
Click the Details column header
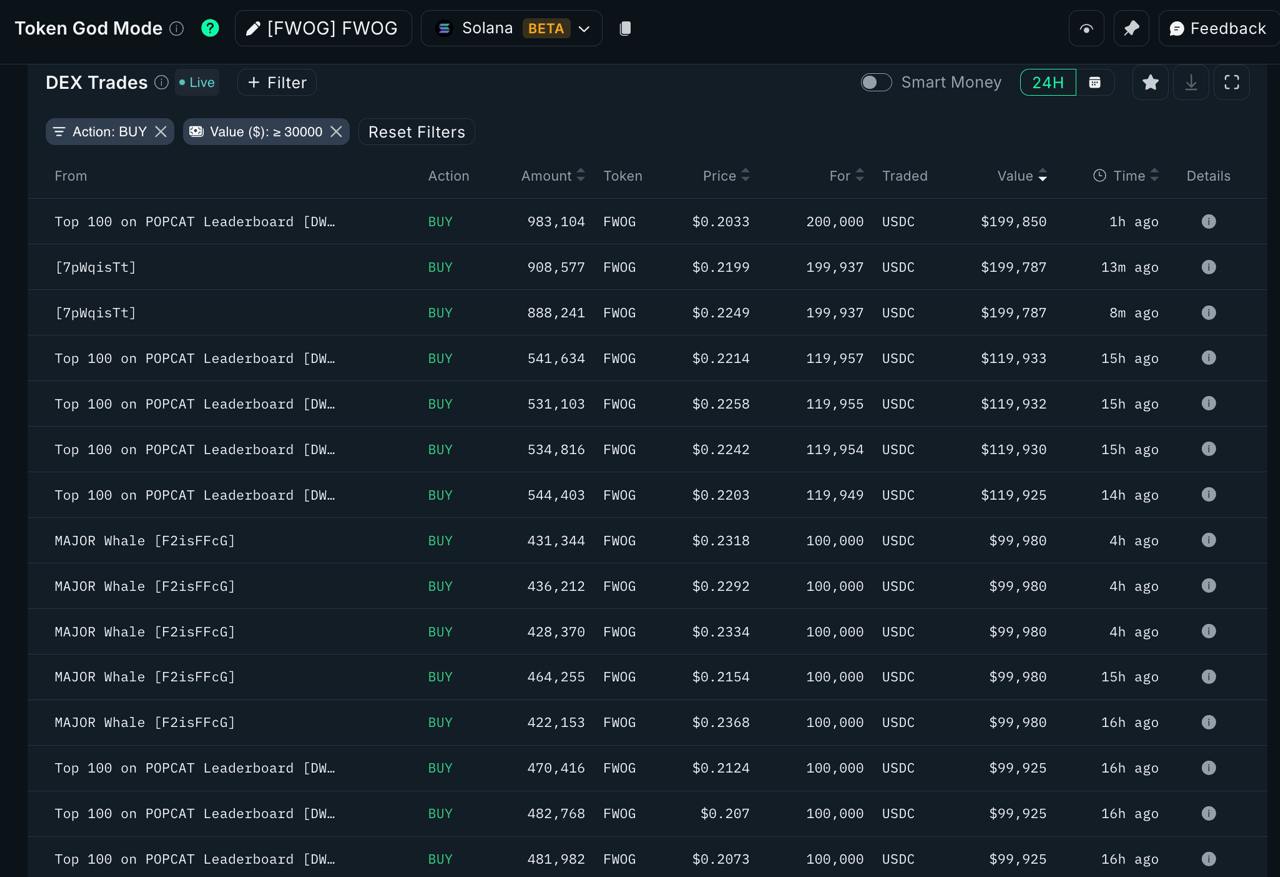coord(1208,175)
